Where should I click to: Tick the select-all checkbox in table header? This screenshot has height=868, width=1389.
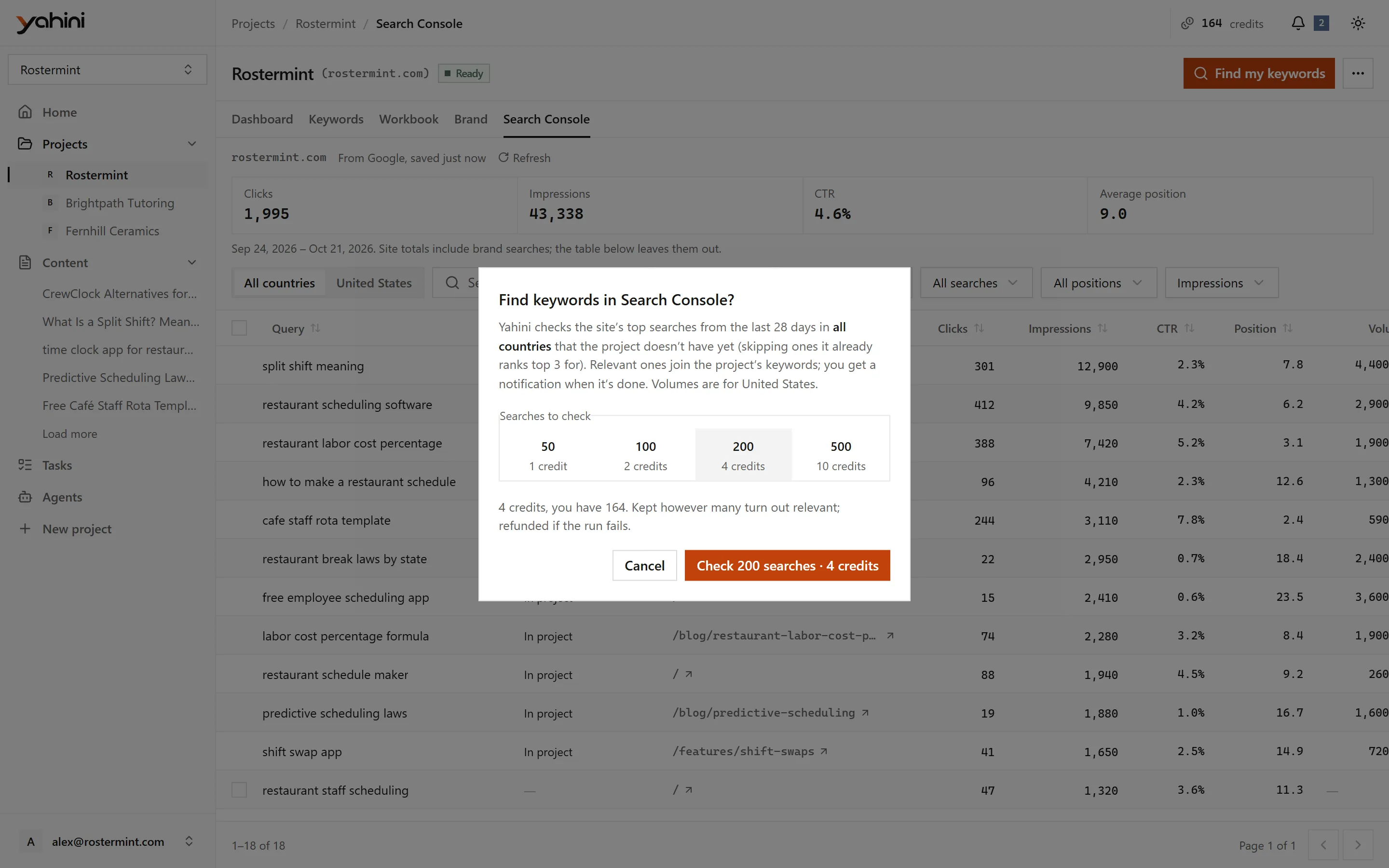click(239, 328)
